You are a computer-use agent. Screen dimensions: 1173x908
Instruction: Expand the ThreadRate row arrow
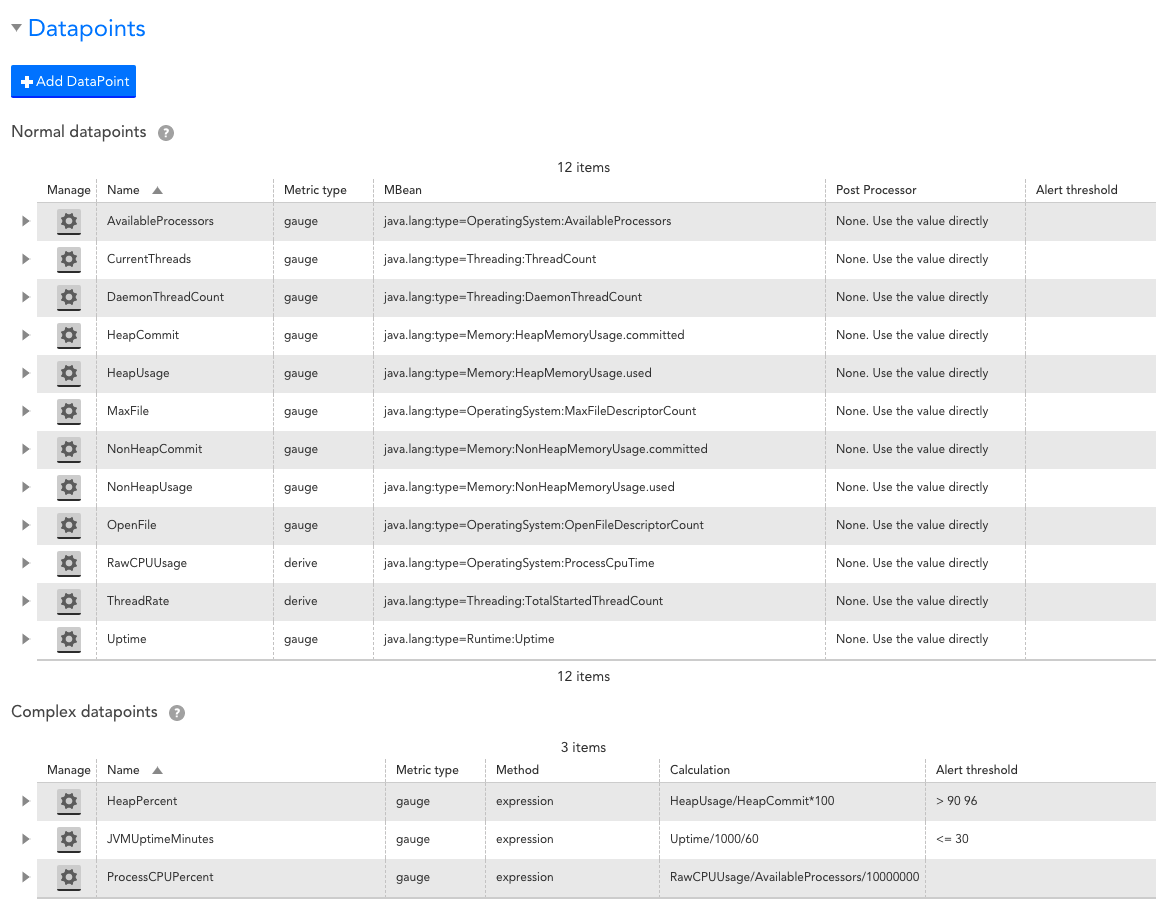click(26, 601)
